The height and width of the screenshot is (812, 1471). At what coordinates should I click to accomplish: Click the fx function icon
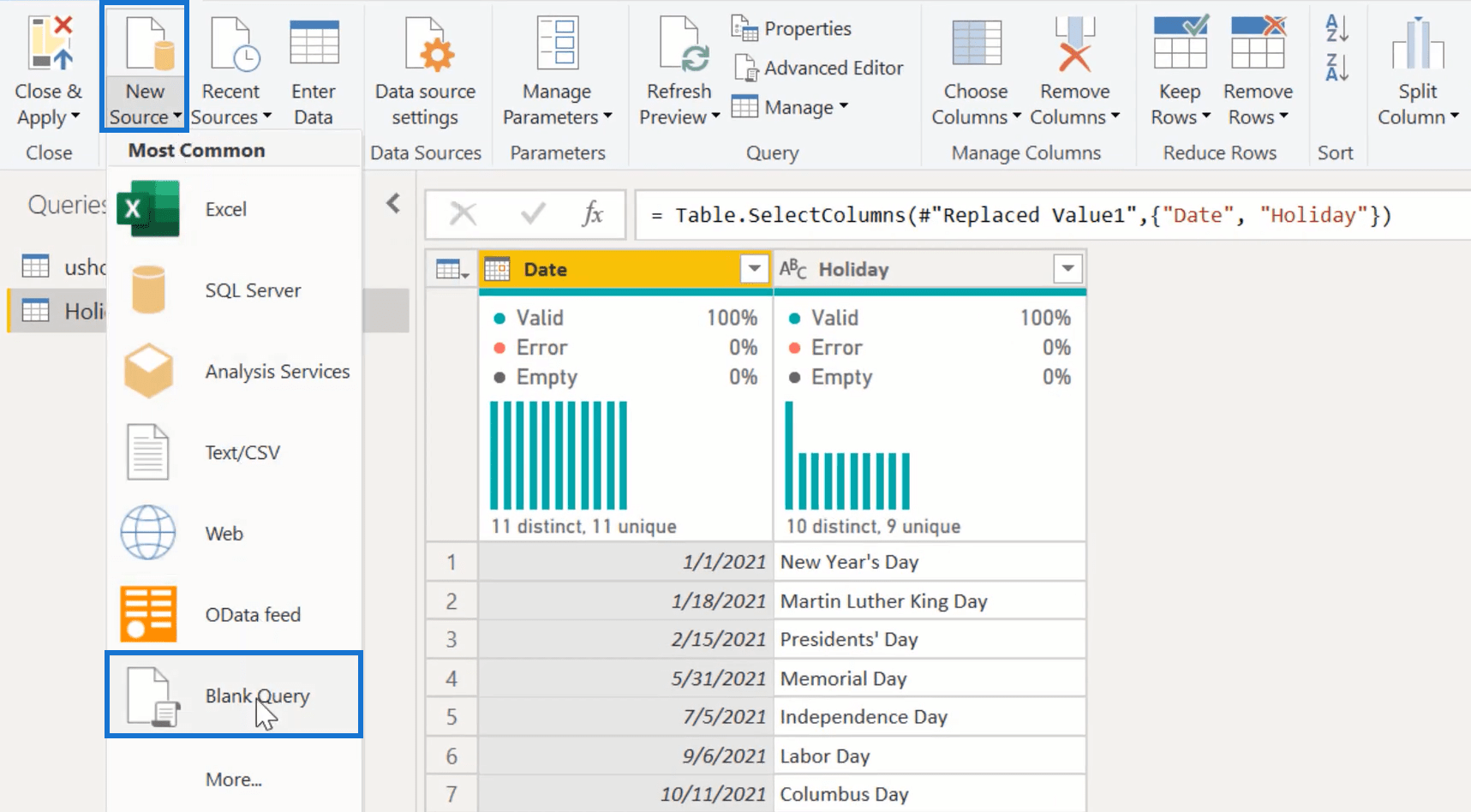click(x=592, y=214)
